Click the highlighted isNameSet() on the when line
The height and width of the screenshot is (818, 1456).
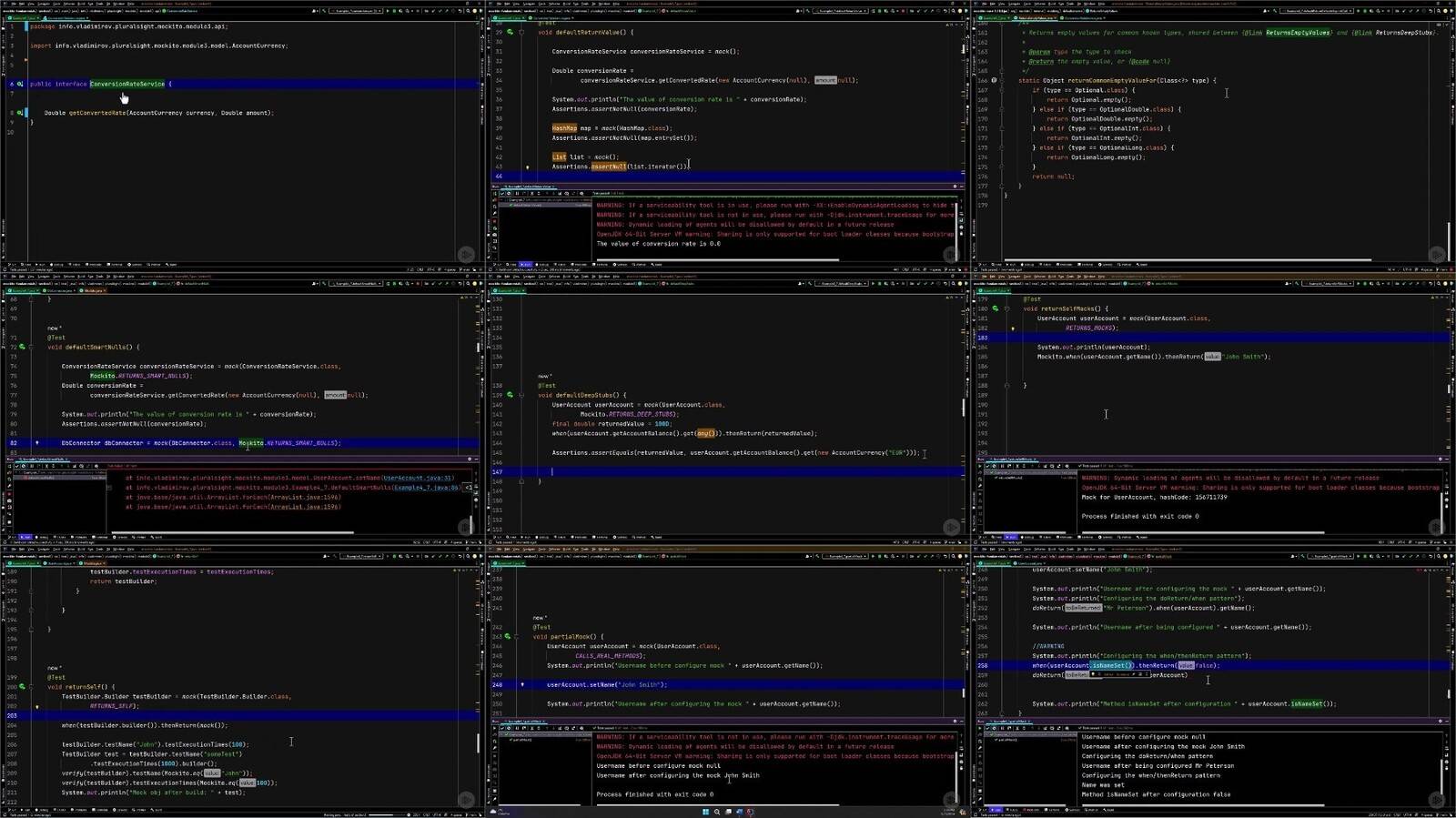pos(1112,665)
